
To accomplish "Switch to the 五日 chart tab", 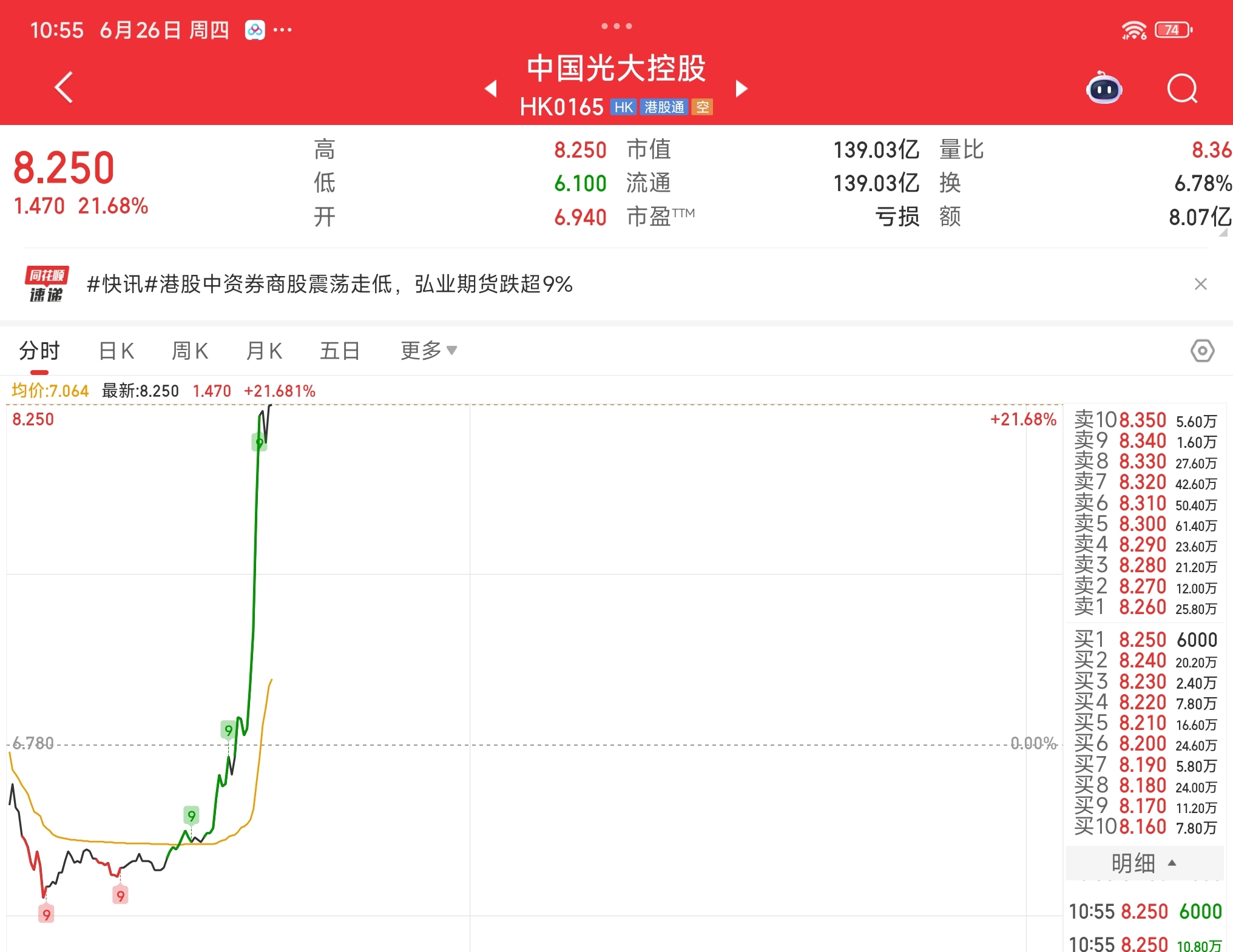I will [340, 351].
